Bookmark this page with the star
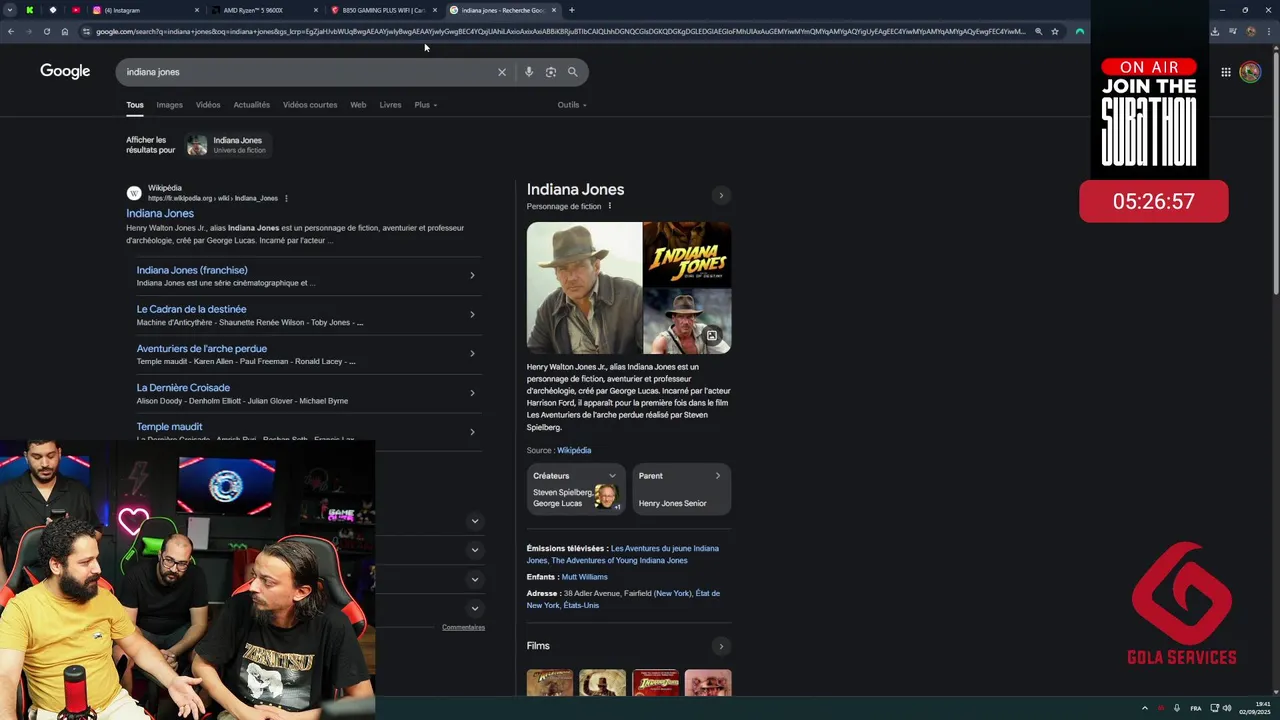Screen dimensions: 1280x720 point(1054,31)
